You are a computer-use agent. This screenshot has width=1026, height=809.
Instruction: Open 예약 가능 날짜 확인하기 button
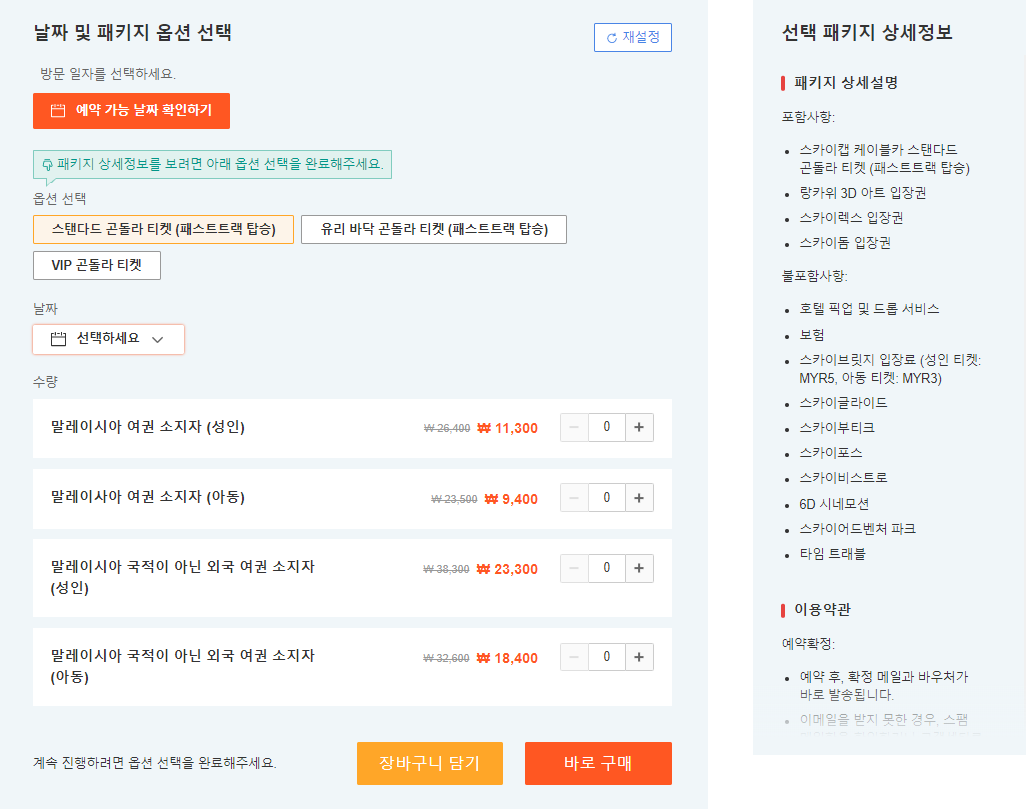pyautogui.click(x=132, y=111)
